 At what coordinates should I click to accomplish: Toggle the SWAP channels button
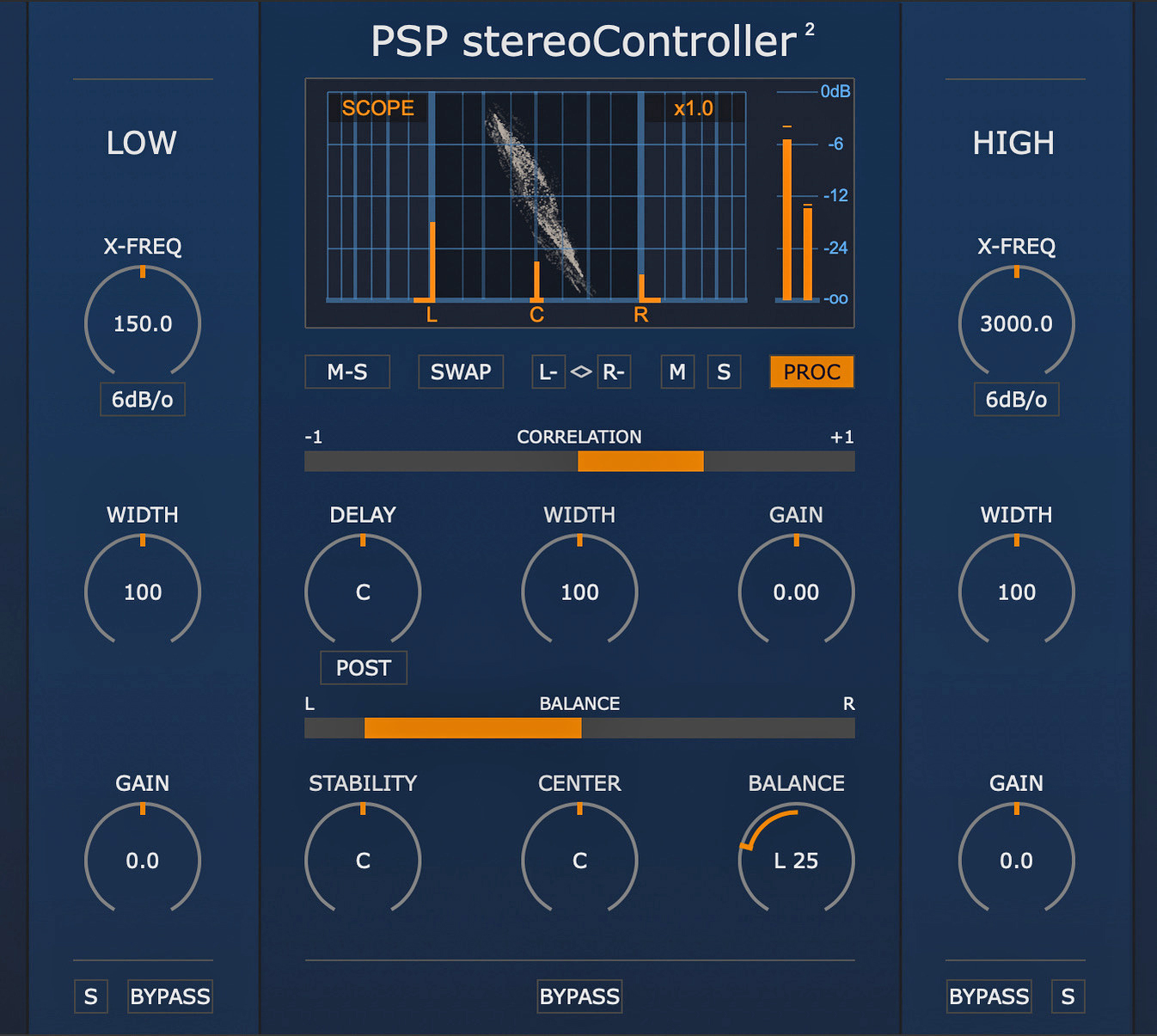461,372
